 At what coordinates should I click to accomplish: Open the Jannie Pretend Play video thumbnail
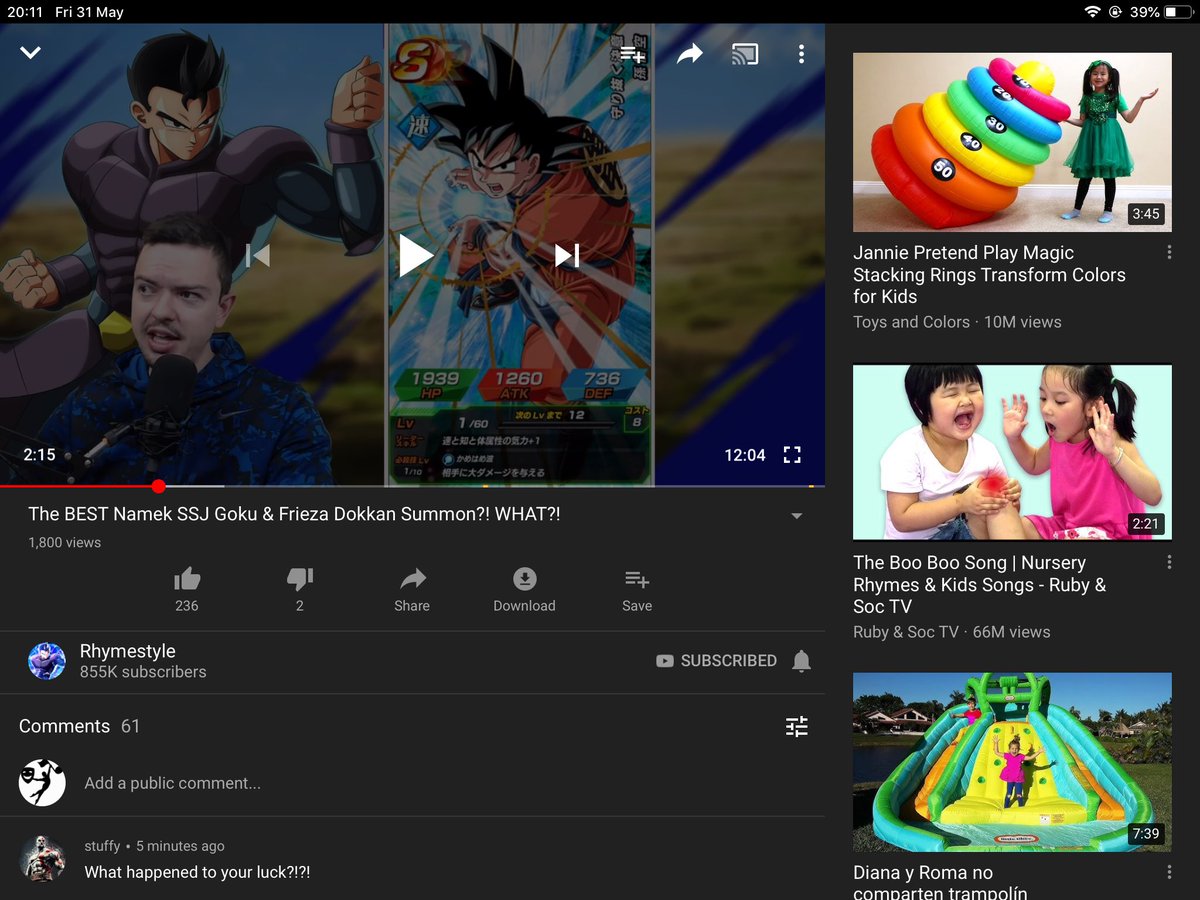point(1012,142)
